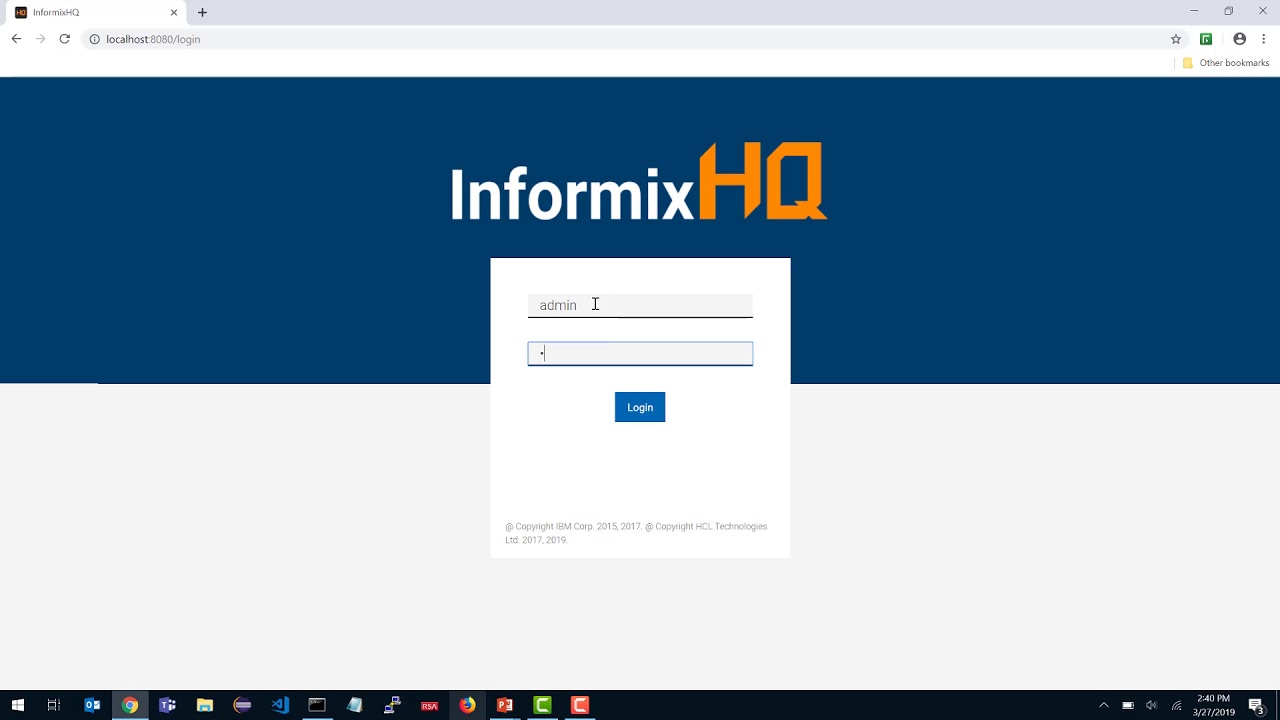The image size is (1280, 720).
Task: Open the RSA taskbar application
Action: click(x=429, y=705)
